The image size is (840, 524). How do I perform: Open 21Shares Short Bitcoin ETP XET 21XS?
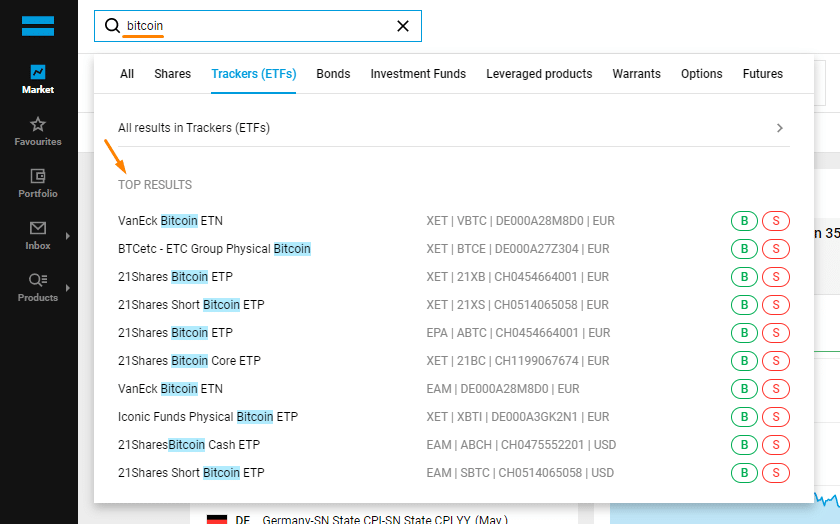(x=191, y=304)
